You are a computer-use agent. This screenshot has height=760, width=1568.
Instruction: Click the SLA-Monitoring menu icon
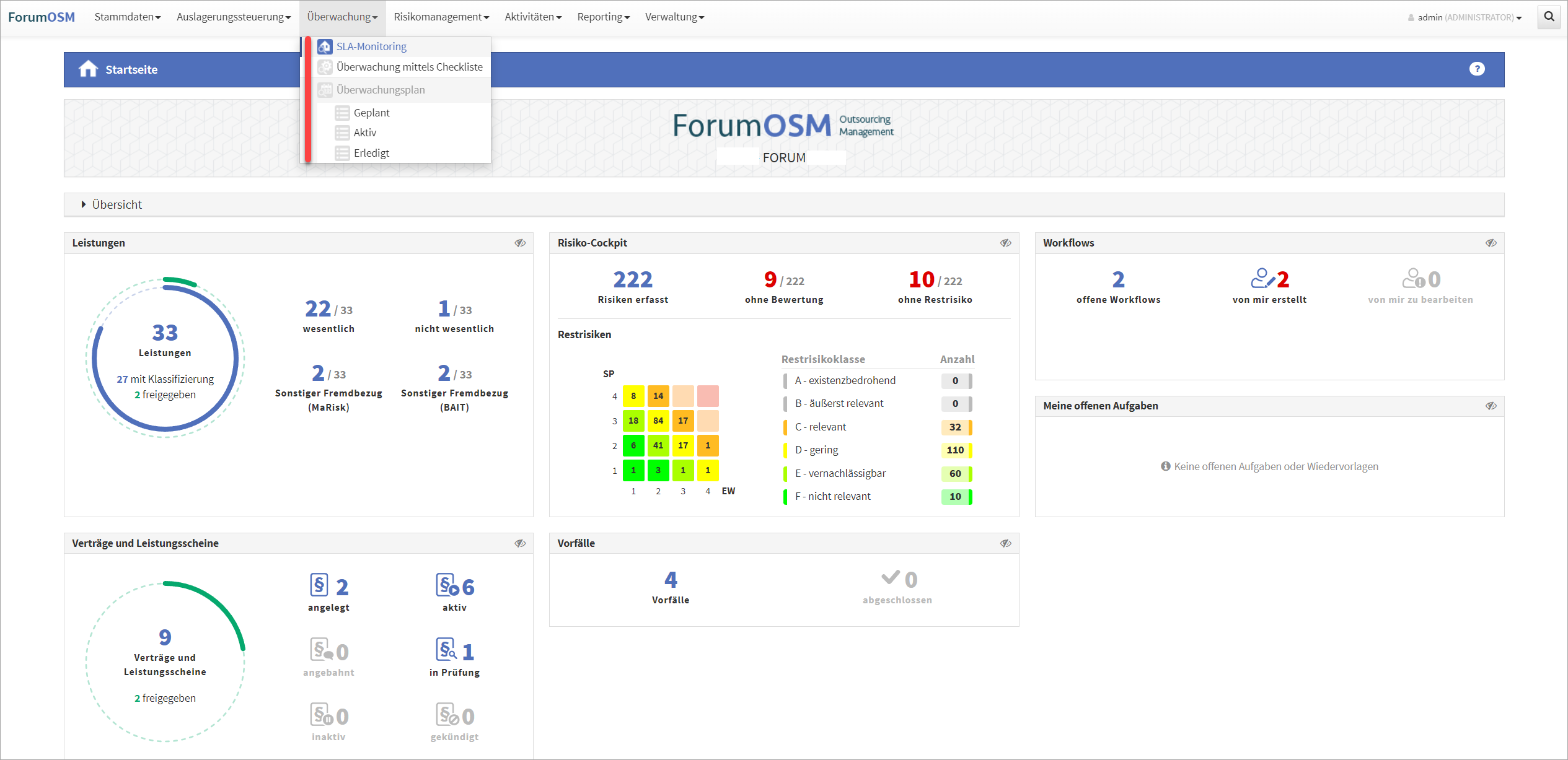pyautogui.click(x=325, y=46)
